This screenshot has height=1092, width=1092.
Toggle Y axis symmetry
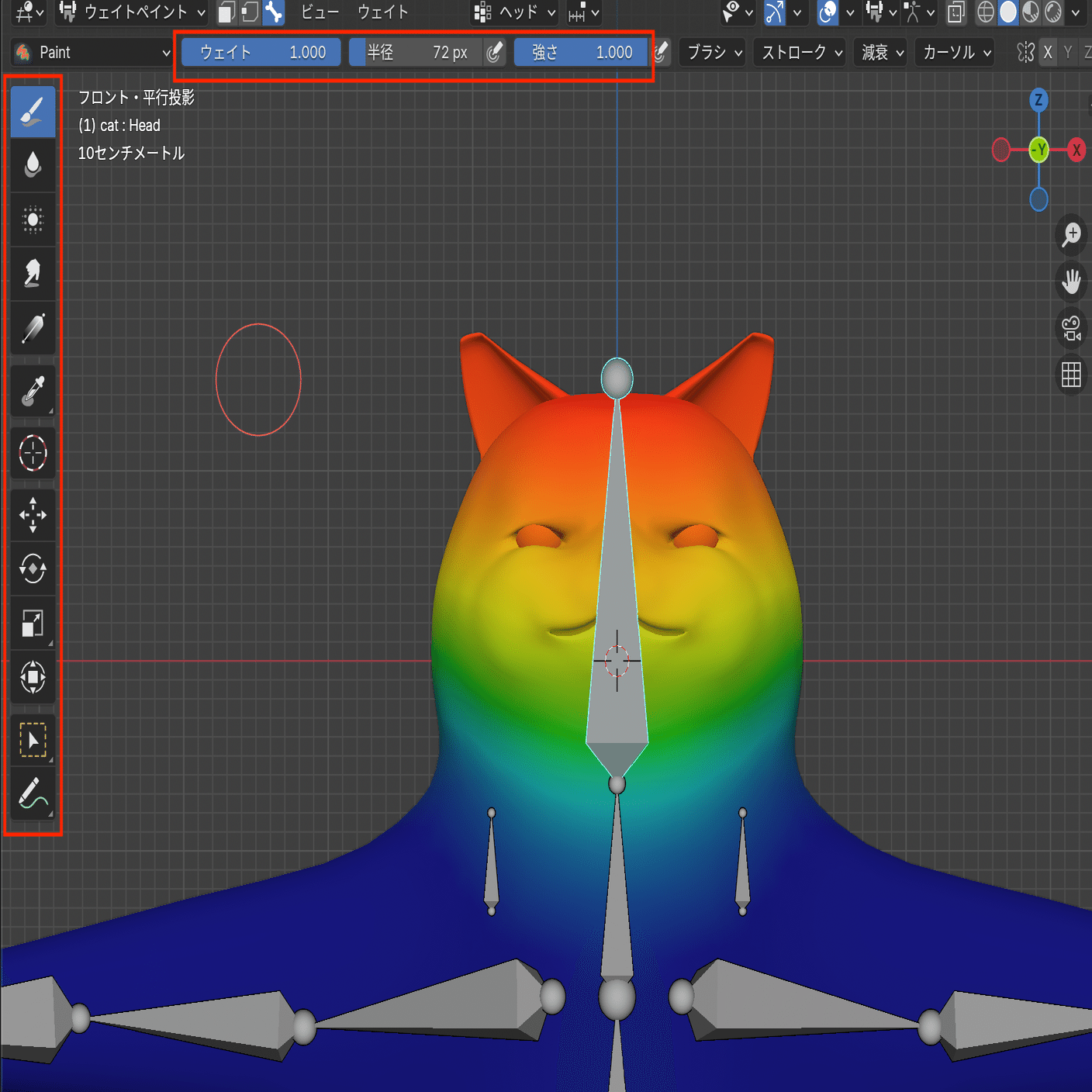click(x=1068, y=52)
